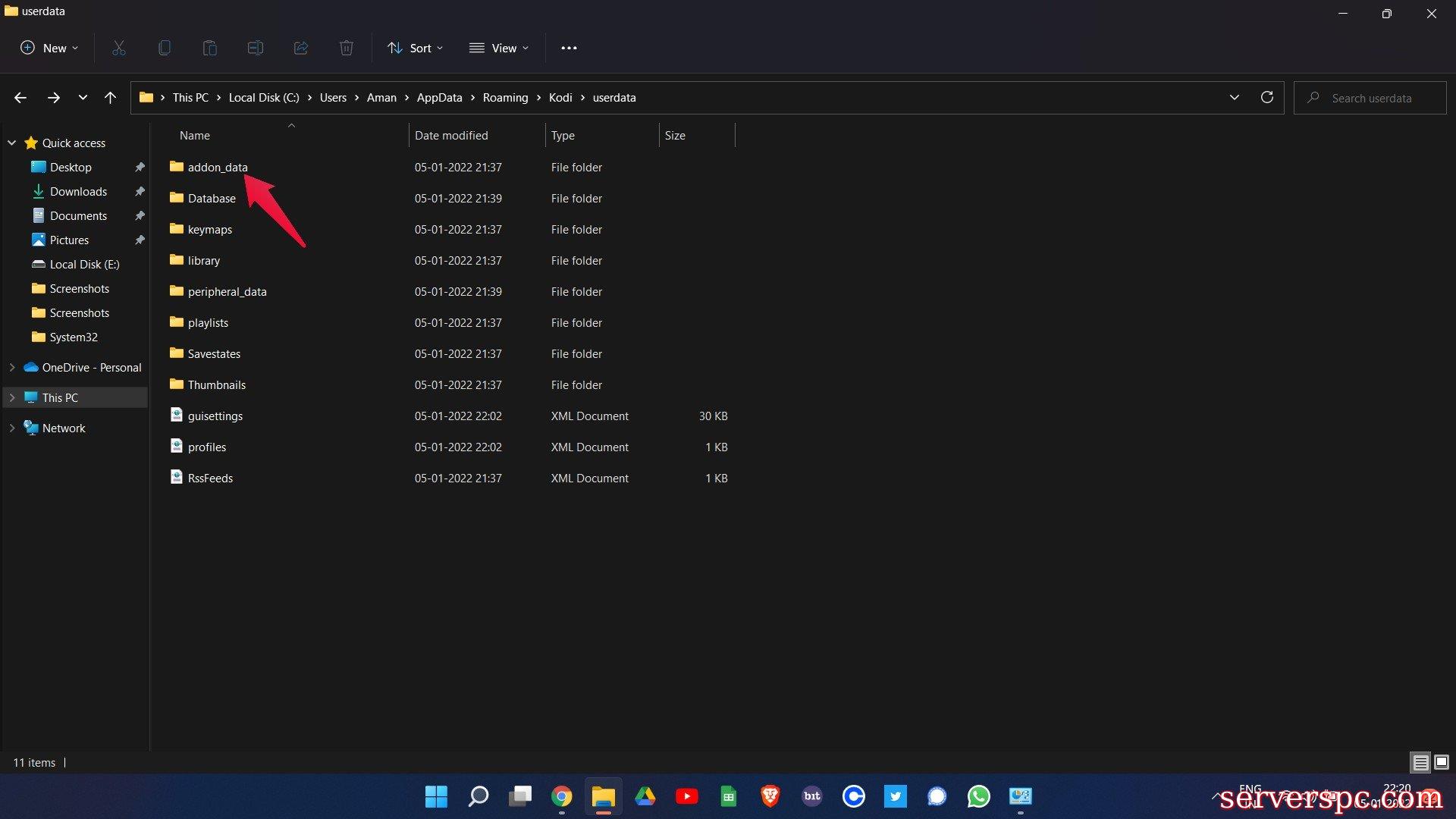Collapse the Quick access section

tap(12, 143)
